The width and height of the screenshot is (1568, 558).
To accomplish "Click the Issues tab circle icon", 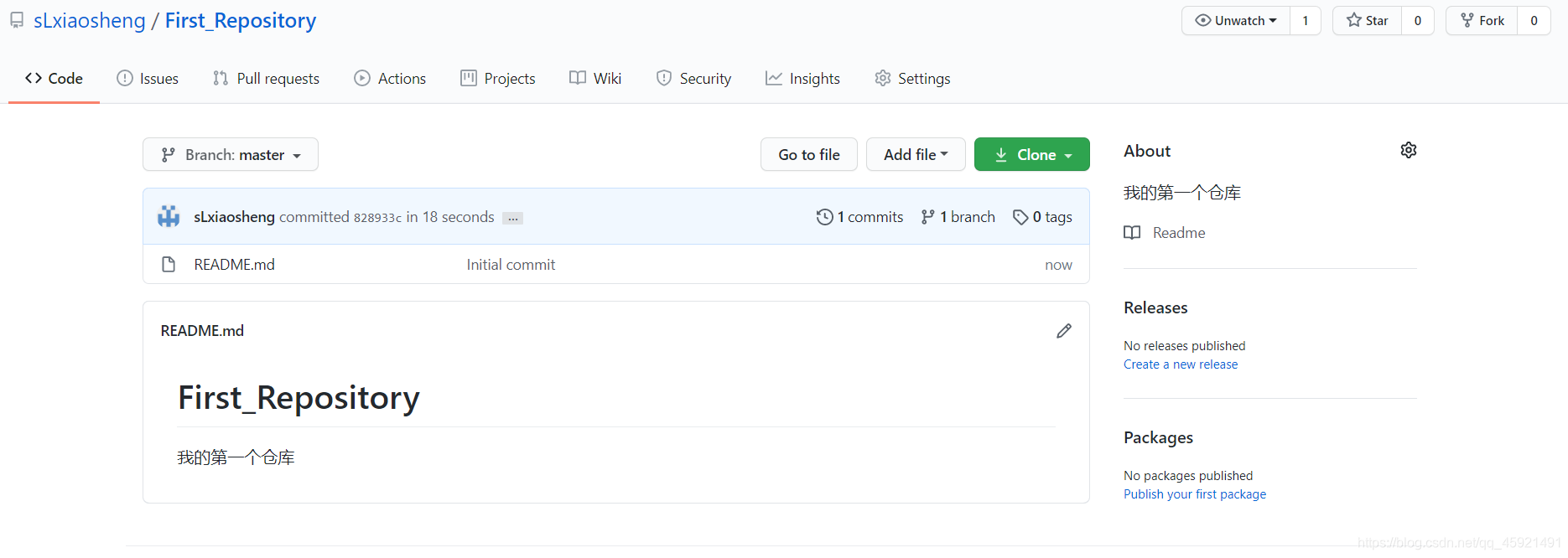I will (125, 78).
